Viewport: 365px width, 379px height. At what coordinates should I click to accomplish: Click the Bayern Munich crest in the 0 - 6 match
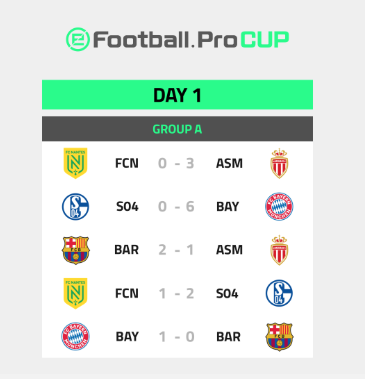coord(279,206)
